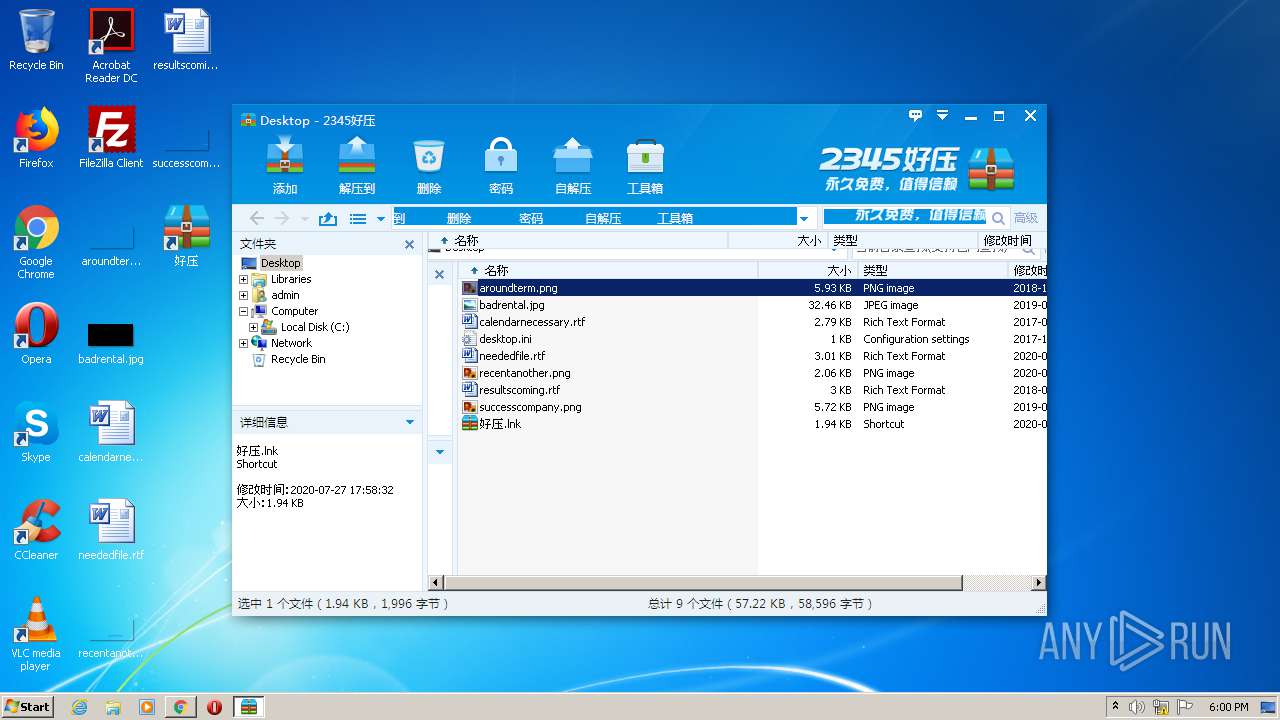Click the scrollbar right arrow in file list
Screen dimensions: 1280x720
(1039, 582)
